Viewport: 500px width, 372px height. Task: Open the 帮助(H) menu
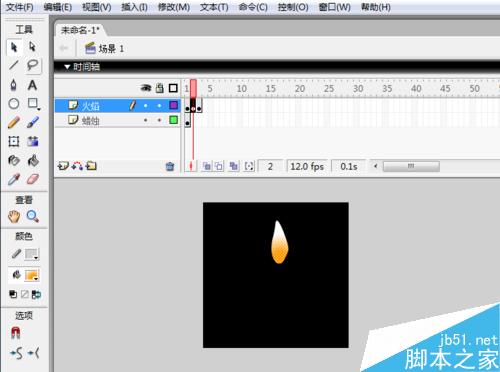(376, 7)
